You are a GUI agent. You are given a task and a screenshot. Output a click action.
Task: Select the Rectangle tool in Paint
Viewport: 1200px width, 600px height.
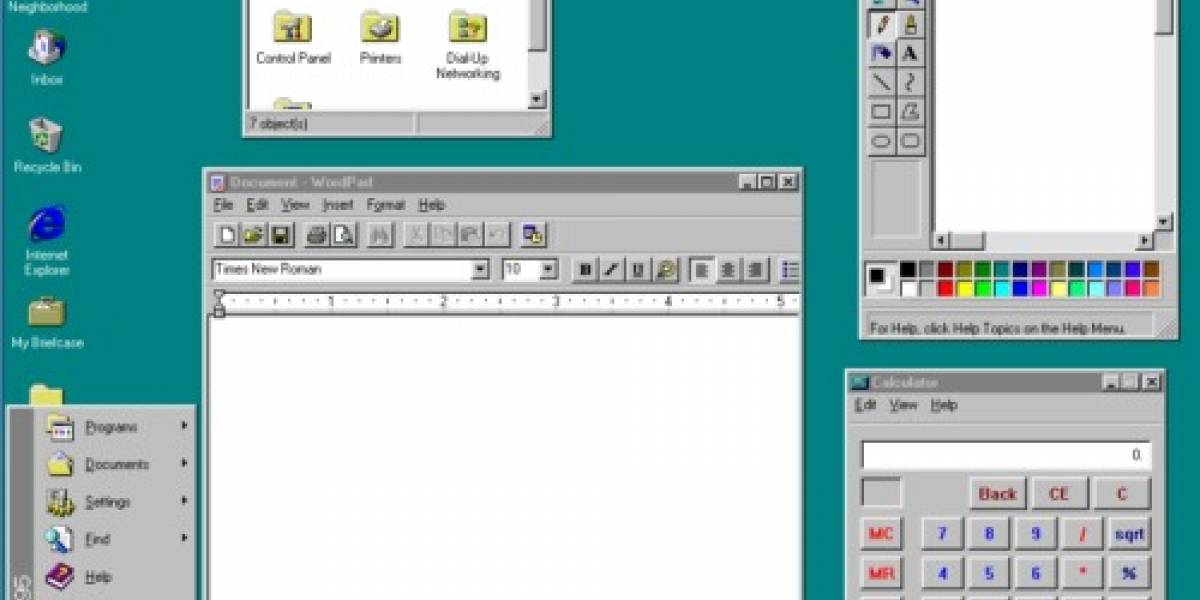click(x=881, y=112)
